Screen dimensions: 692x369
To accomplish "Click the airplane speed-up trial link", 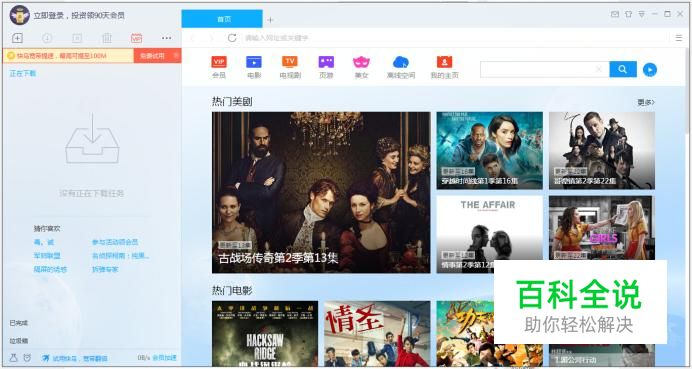I will click(x=75, y=358).
